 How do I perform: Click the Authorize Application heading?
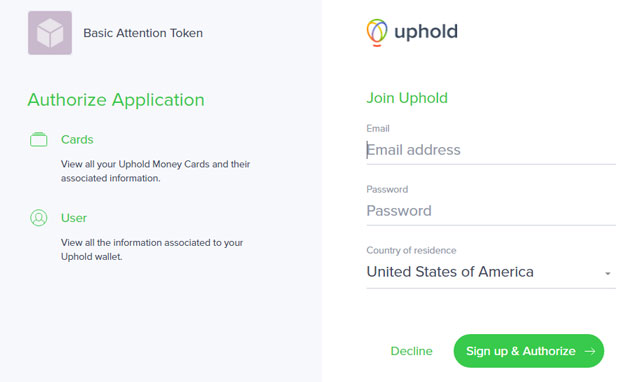click(116, 100)
